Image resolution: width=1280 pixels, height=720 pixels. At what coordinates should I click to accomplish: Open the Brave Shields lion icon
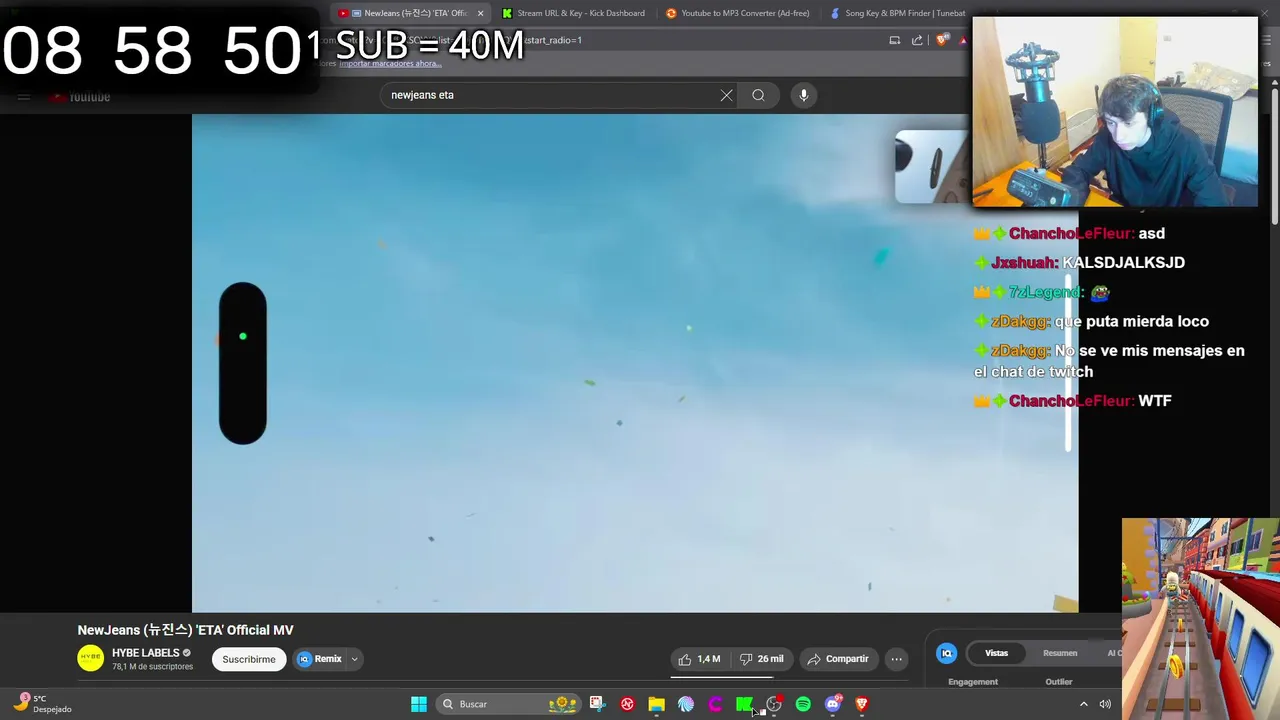click(x=942, y=40)
